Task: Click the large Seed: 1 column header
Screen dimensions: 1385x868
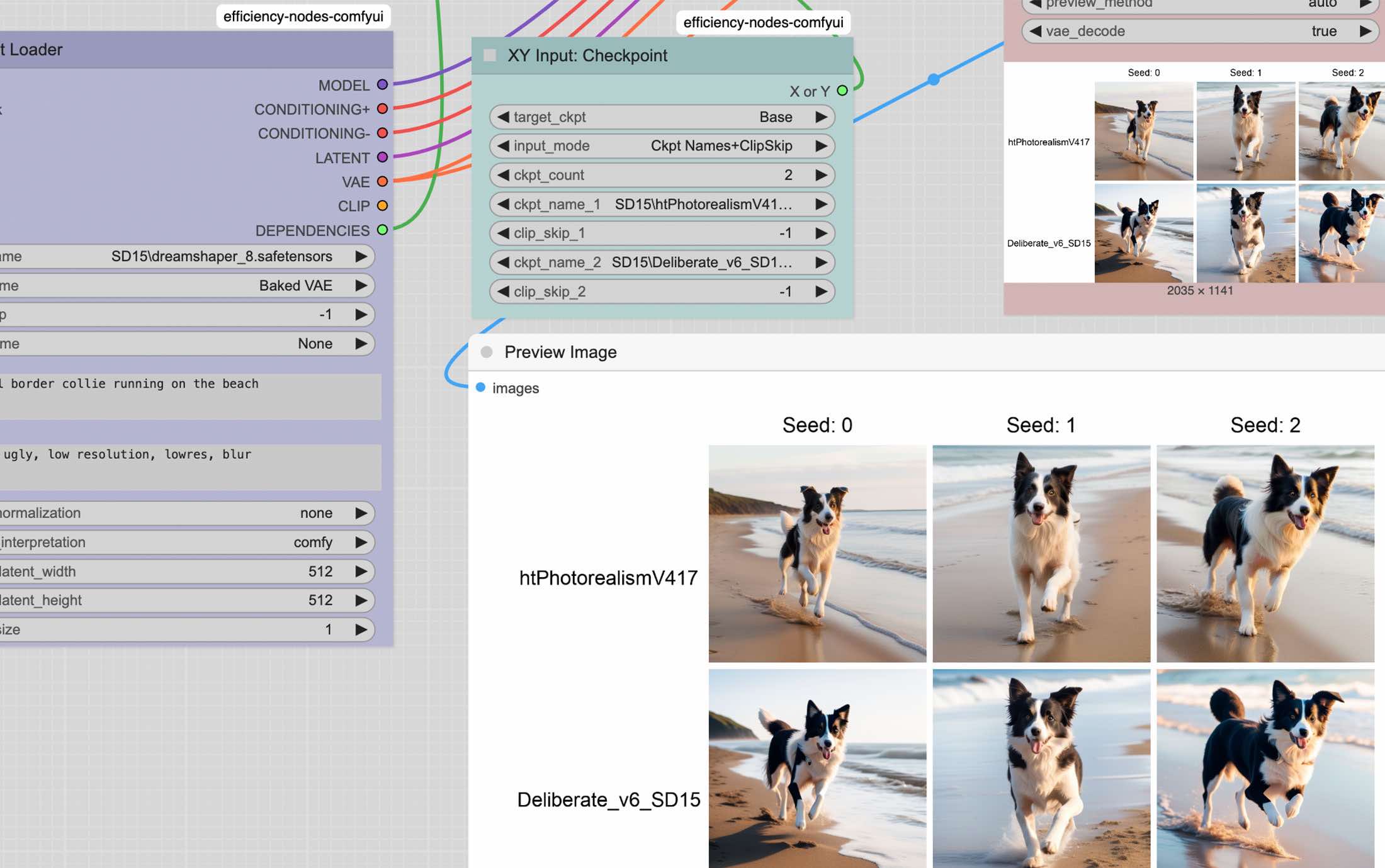Action: click(x=1041, y=425)
